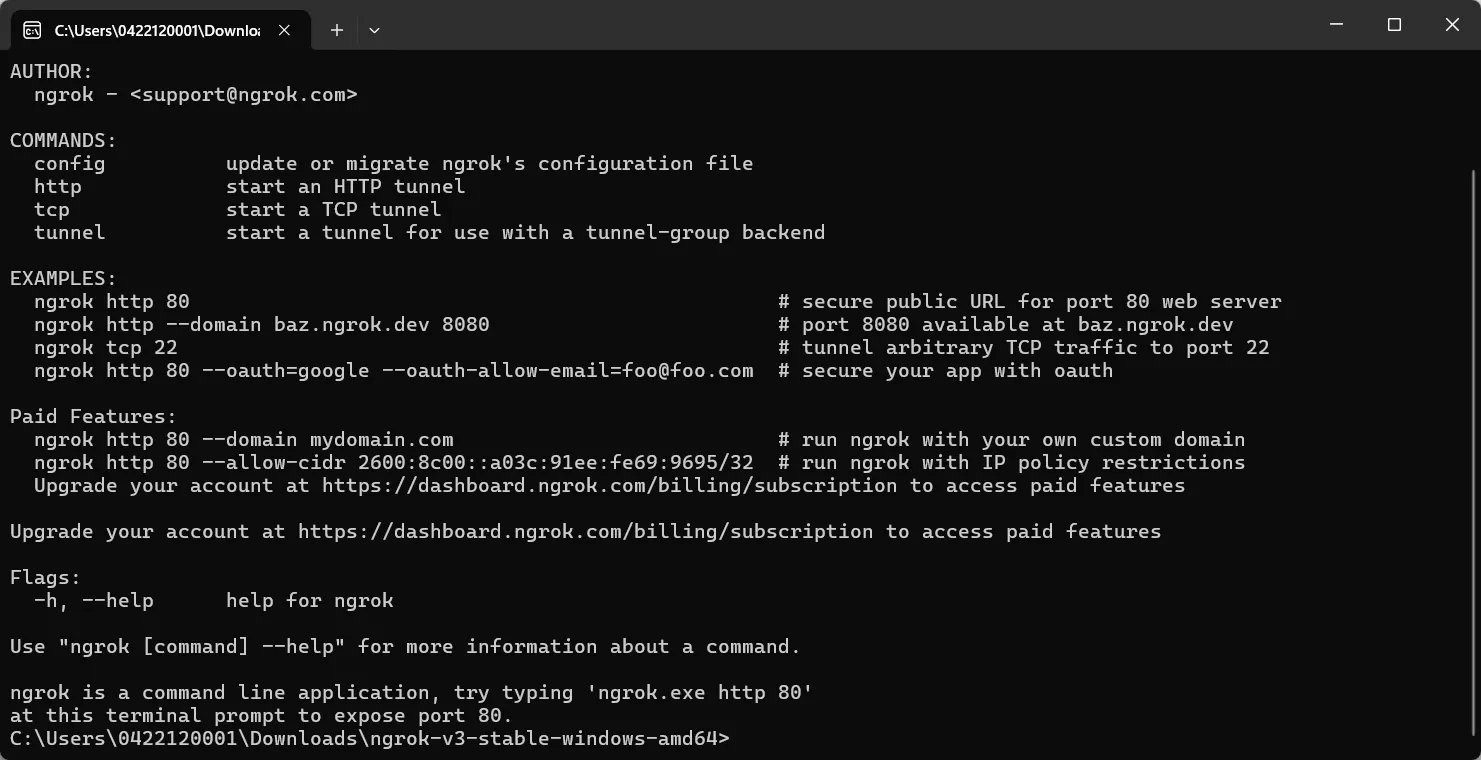Image resolution: width=1481 pixels, height=760 pixels.
Task: Click the "mydomain.com" custom domain text
Action: point(381,440)
